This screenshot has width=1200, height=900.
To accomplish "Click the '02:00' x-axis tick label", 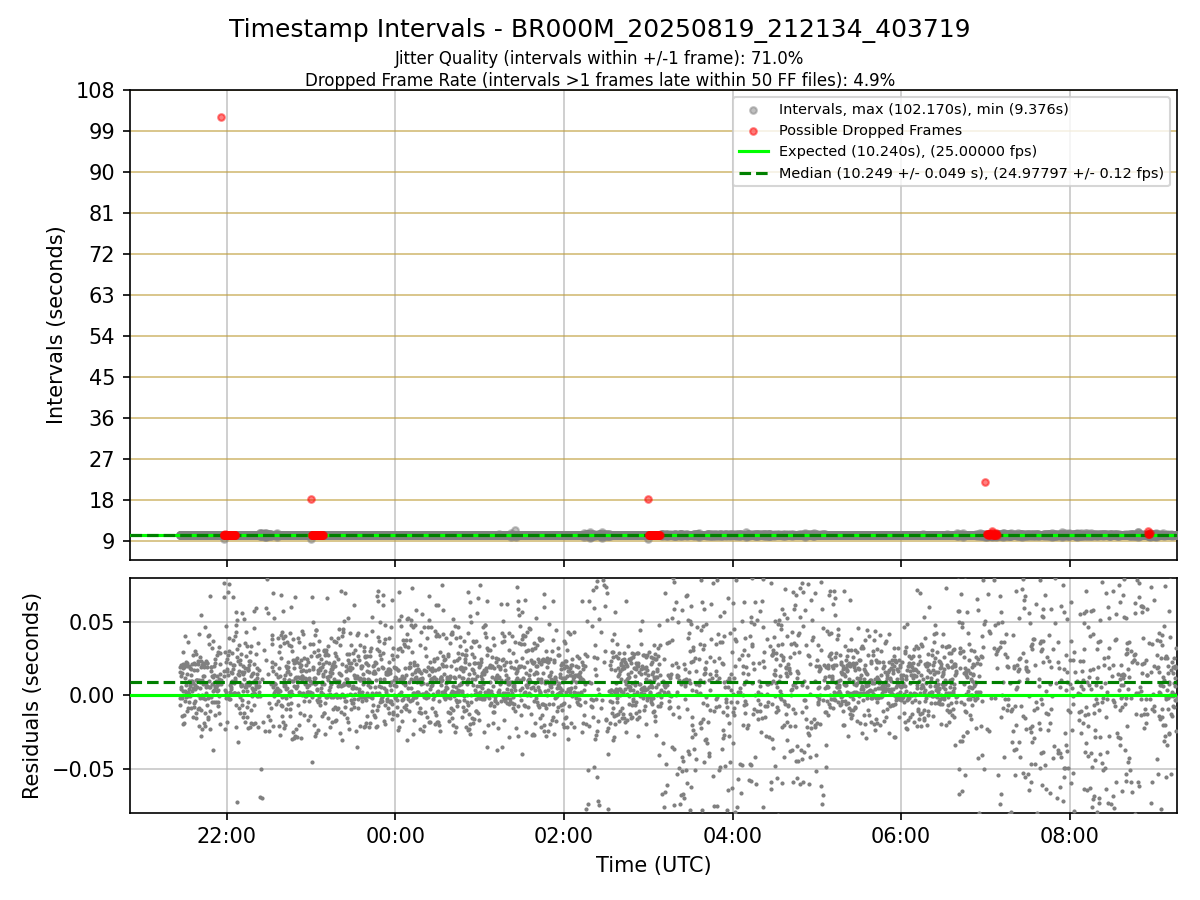I will pyautogui.click(x=564, y=834).
